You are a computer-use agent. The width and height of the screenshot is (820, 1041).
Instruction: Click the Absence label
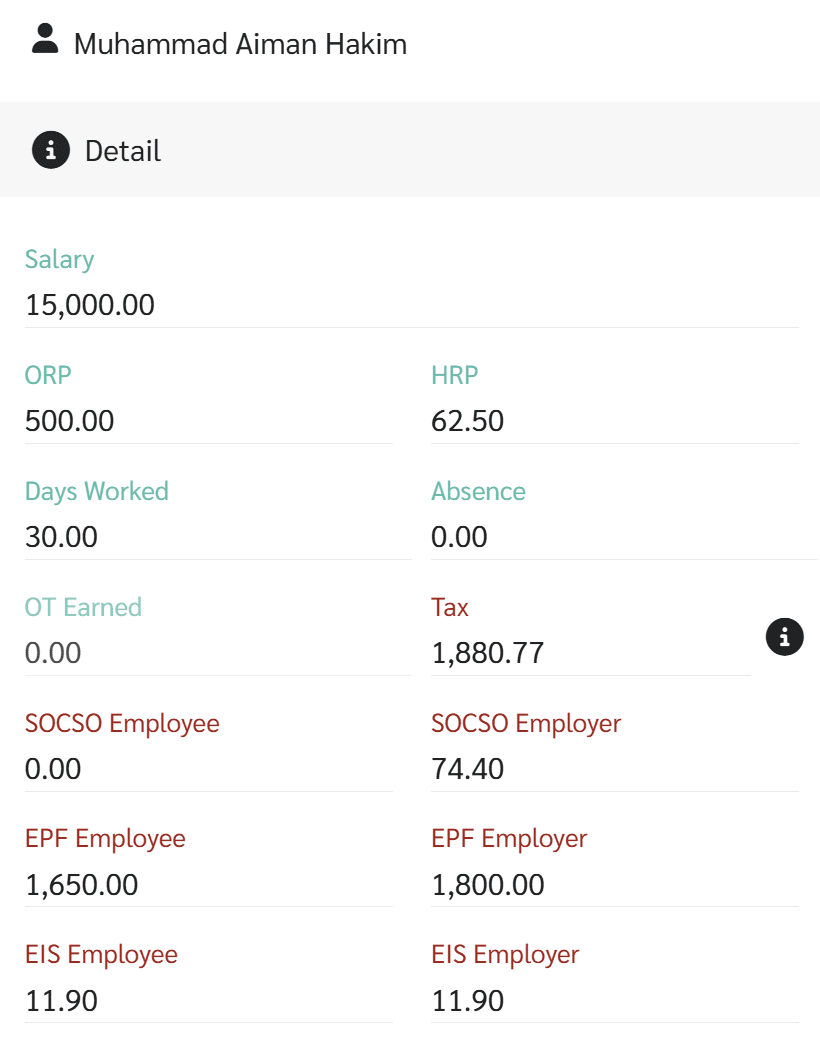coord(479,491)
